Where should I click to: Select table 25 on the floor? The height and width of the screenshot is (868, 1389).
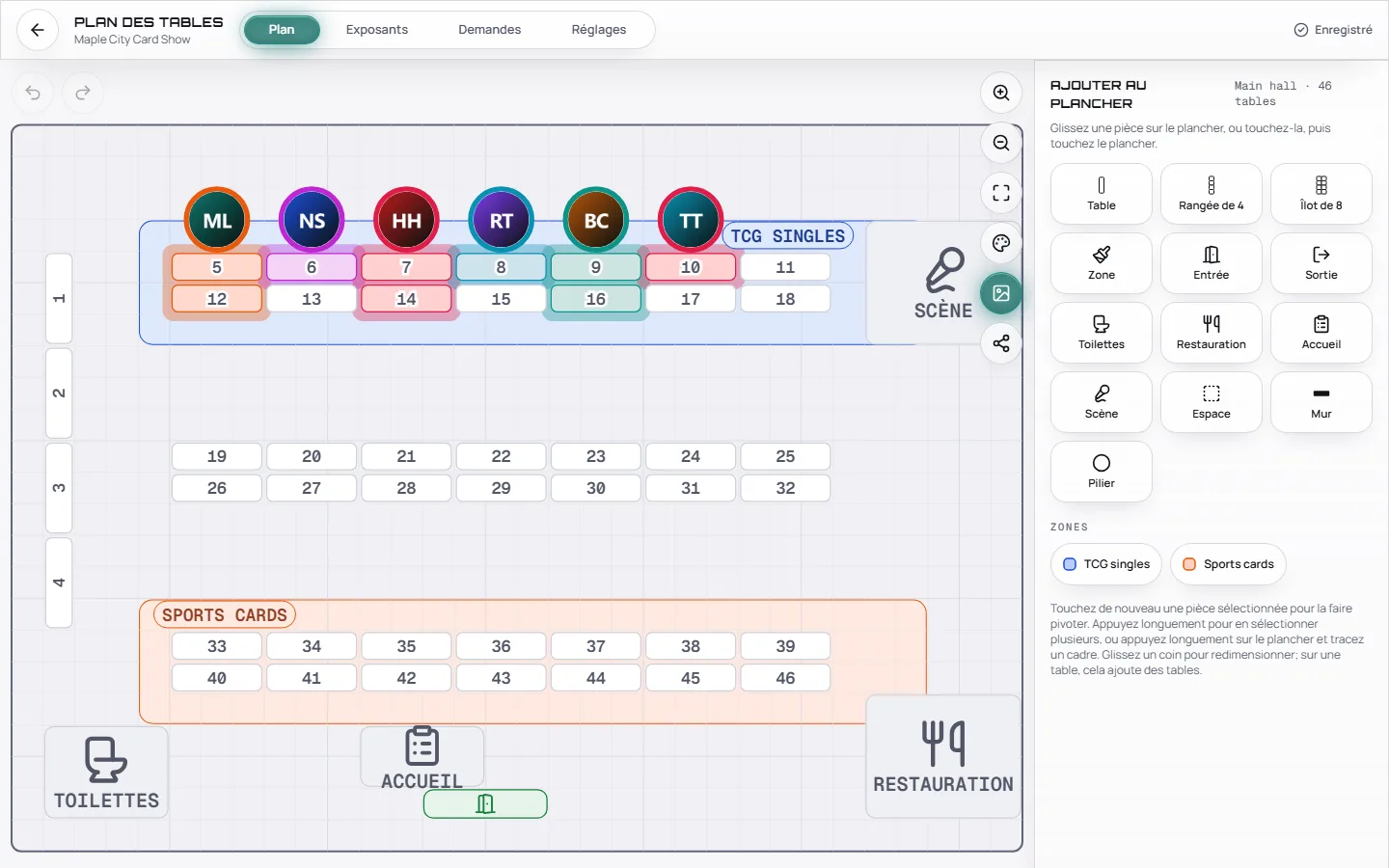(785, 456)
